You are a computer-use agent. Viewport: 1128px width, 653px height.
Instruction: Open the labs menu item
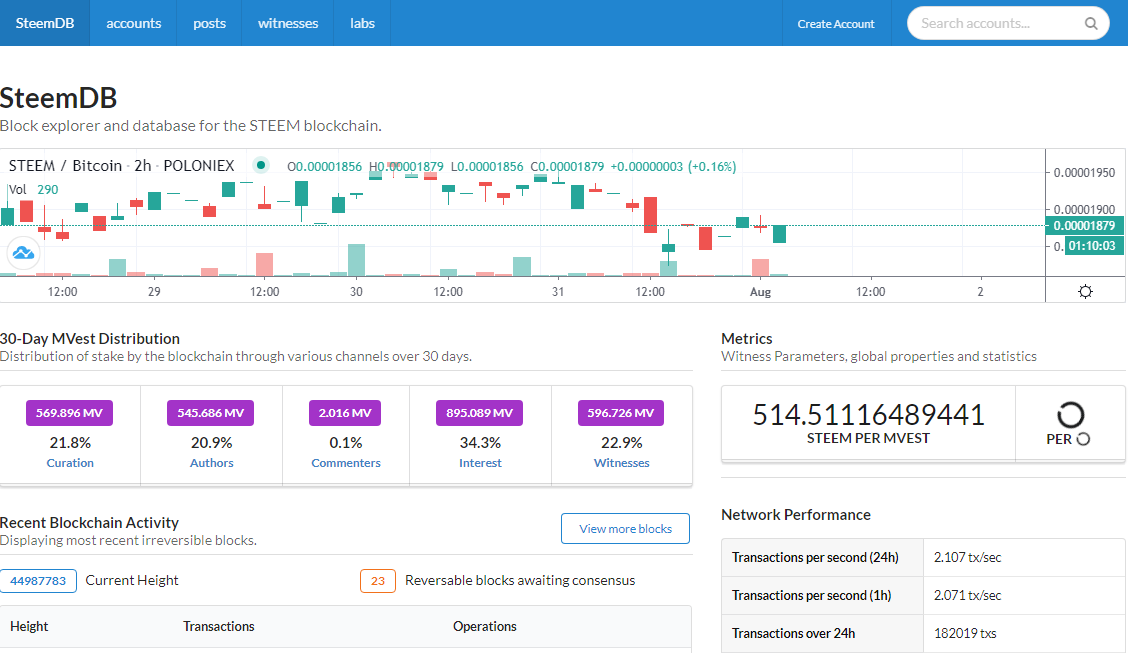tap(362, 23)
